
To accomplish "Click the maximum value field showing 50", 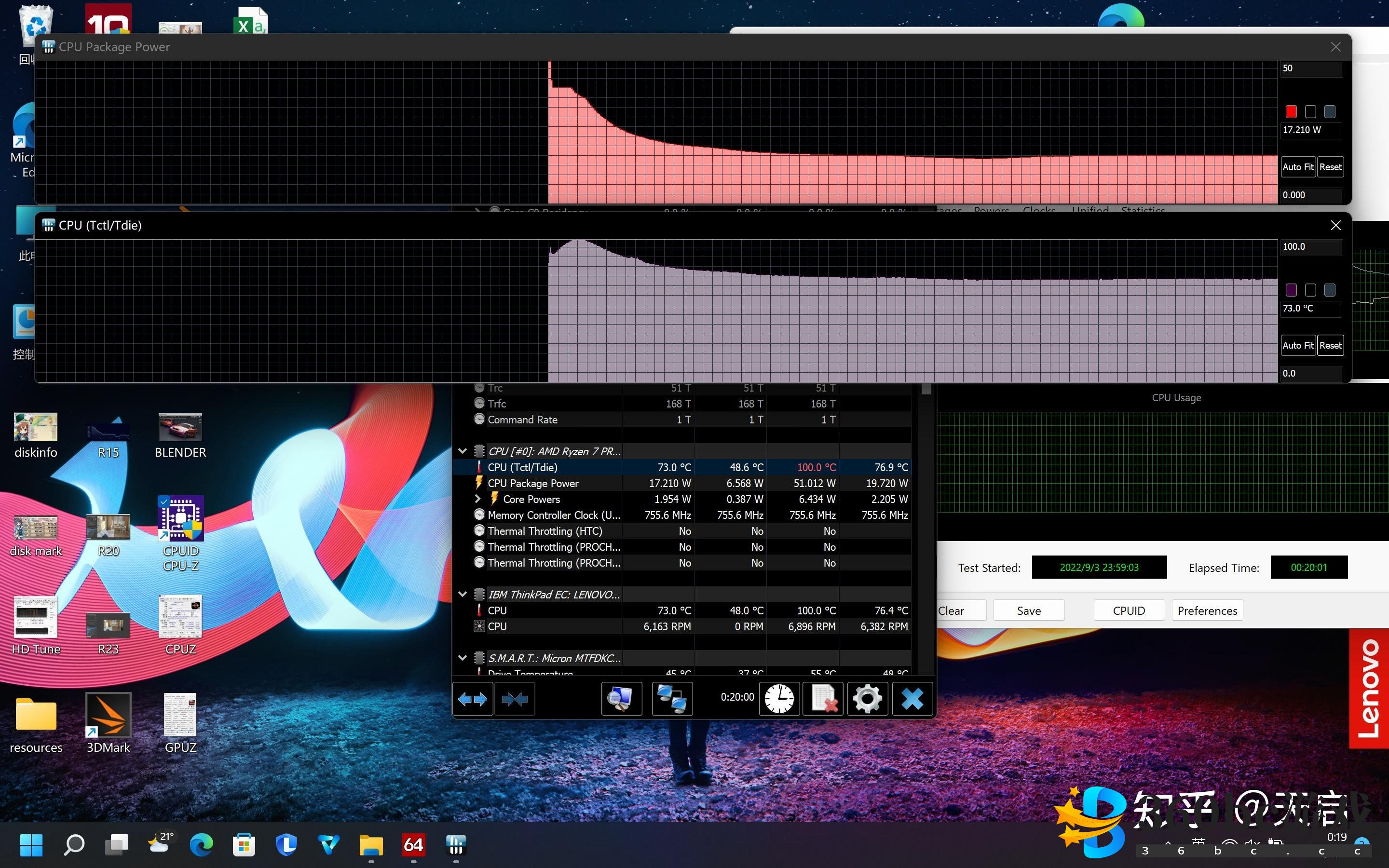I will click(x=1310, y=68).
